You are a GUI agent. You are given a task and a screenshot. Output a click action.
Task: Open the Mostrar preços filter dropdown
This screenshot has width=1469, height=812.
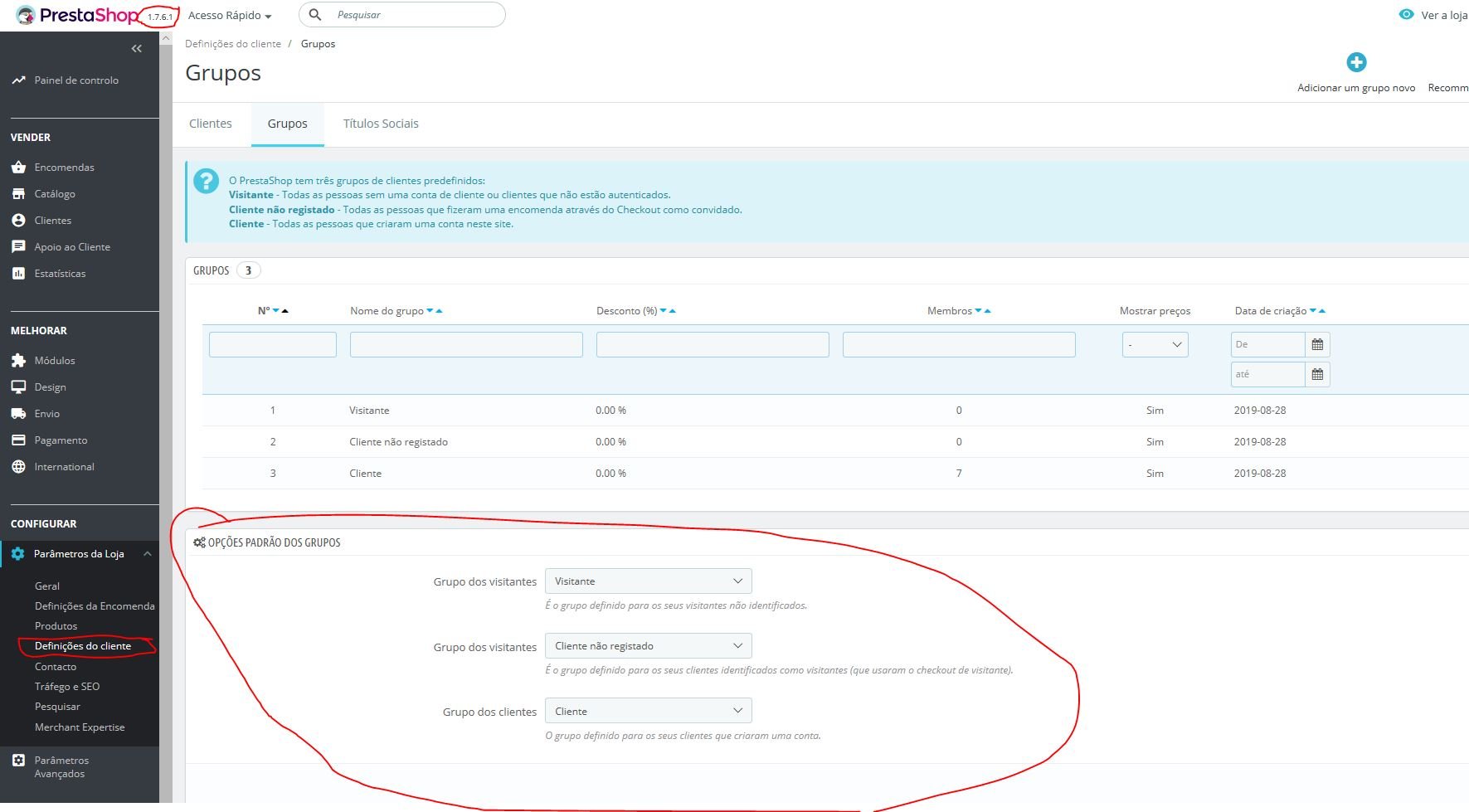(1155, 344)
